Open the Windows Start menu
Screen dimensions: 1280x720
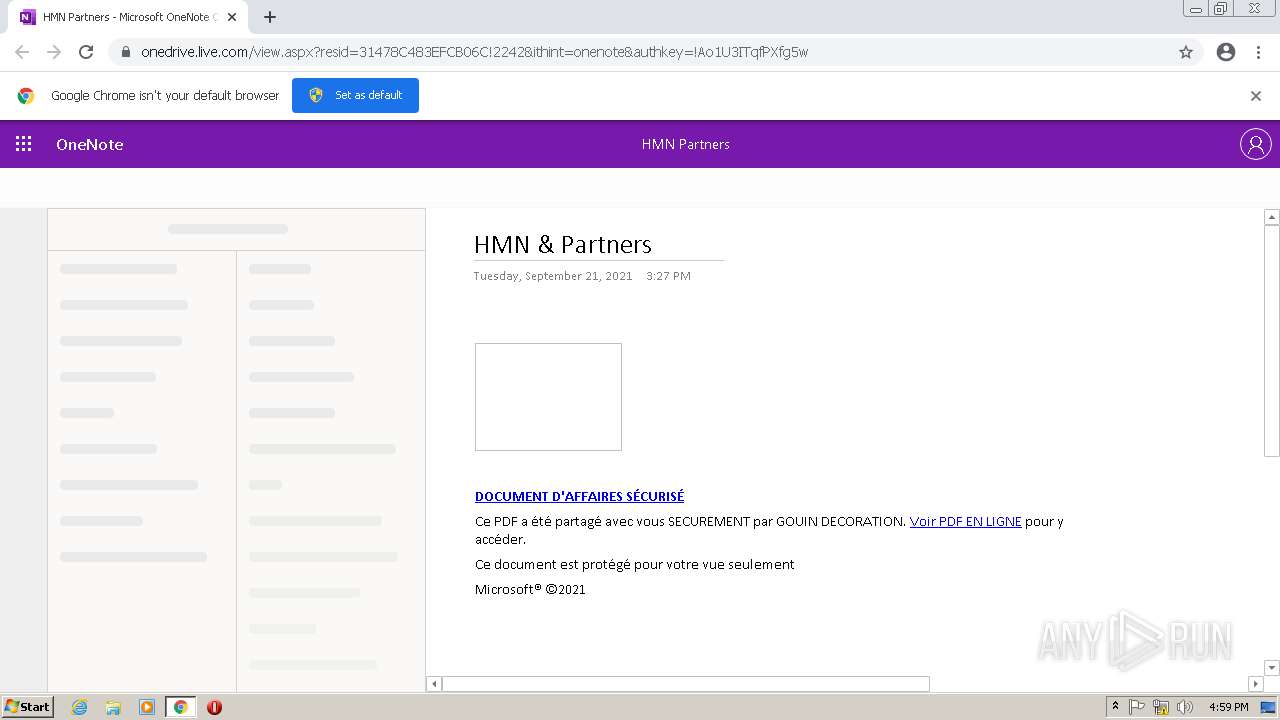[27, 707]
